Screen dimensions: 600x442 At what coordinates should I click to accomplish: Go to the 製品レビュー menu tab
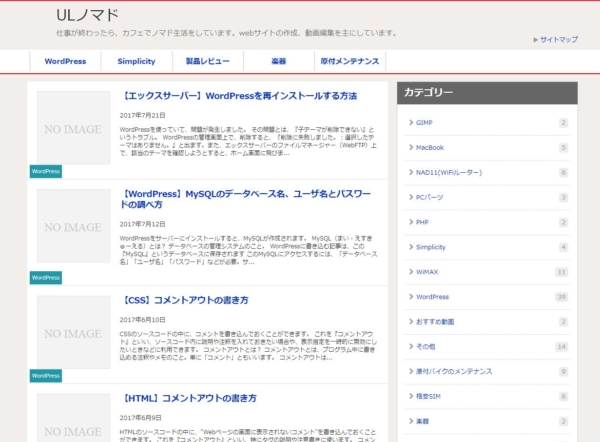pyautogui.click(x=207, y=62)
